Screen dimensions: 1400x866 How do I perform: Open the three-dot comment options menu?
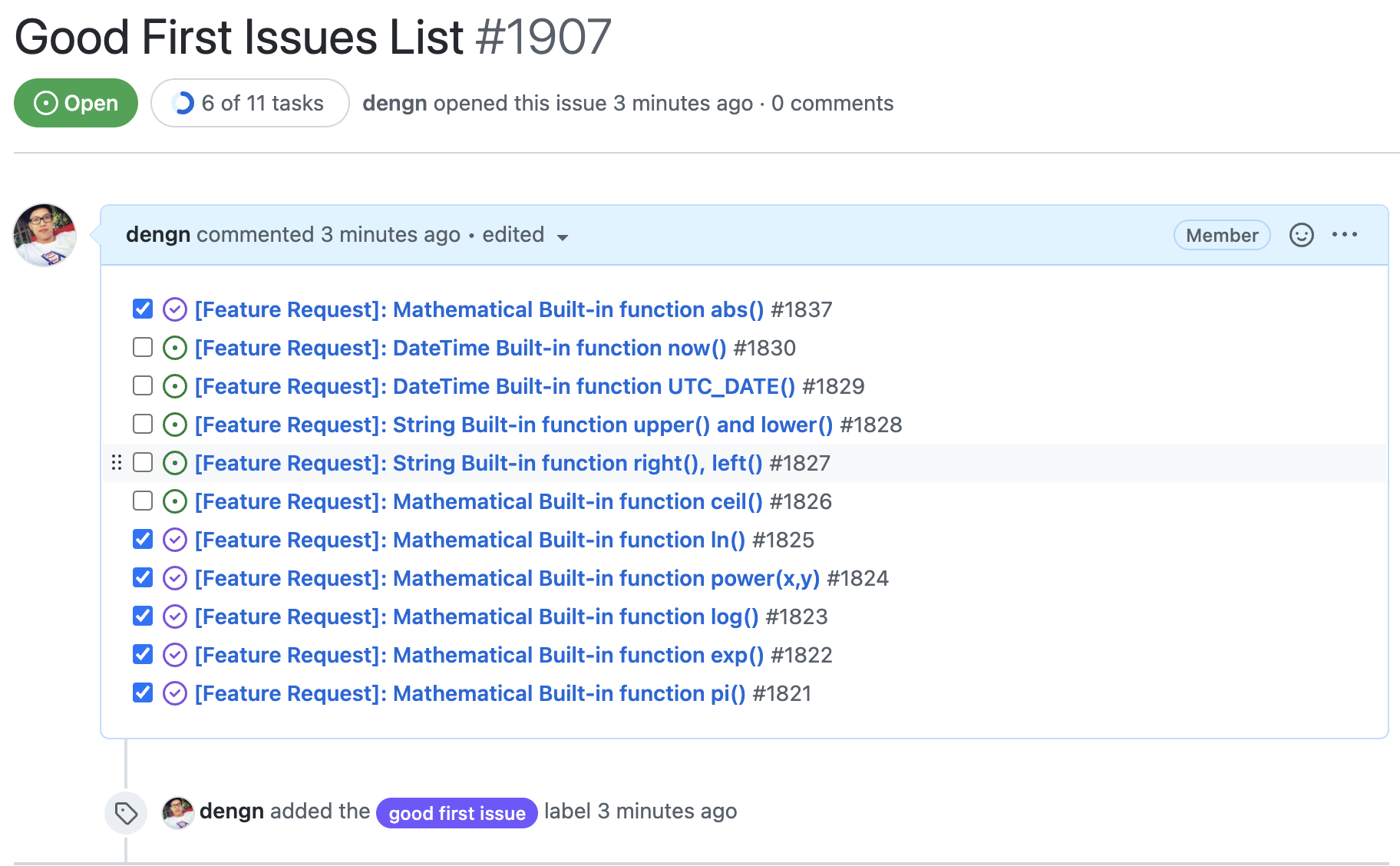[x=1345, y=235]
